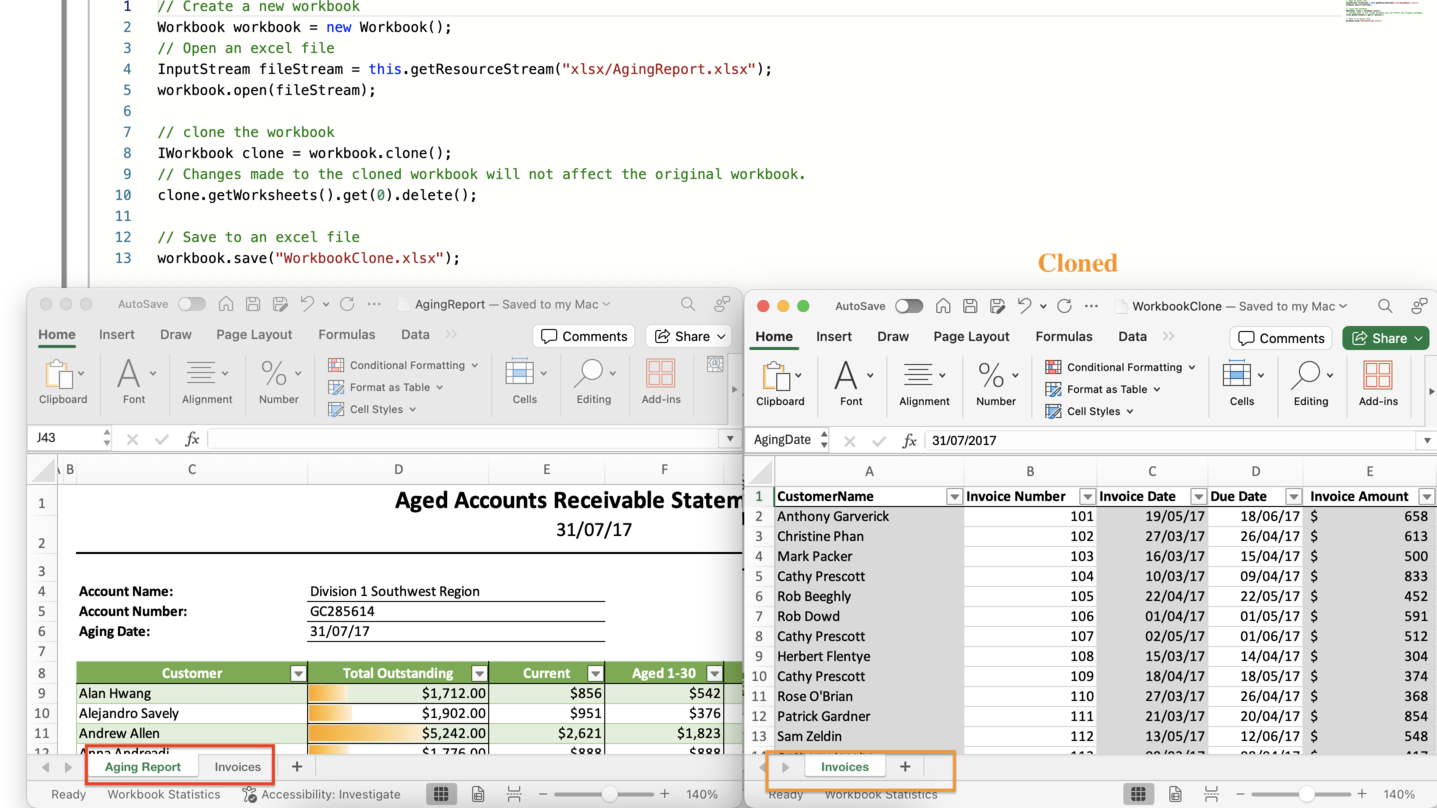The image size is (1437, 808).
Task: Open Add-ins in AgingReport window
Action: tap(660, 383)
